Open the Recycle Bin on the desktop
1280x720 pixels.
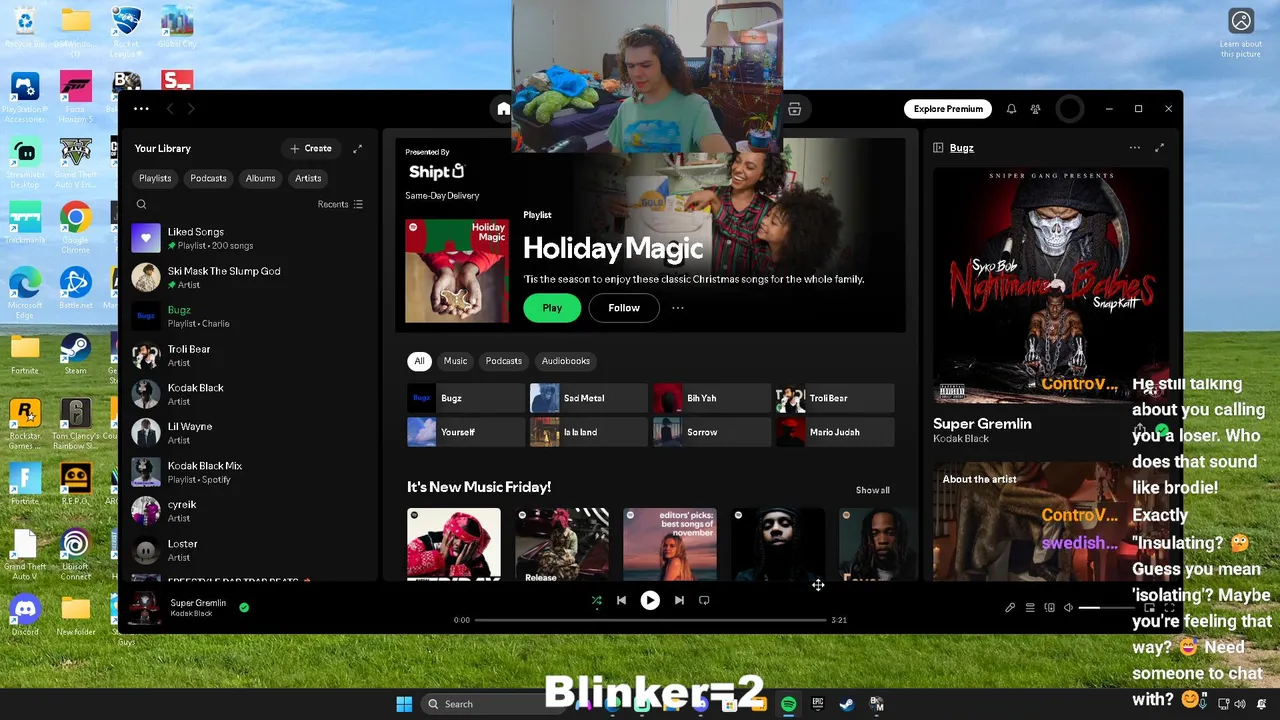[x=25, y=28]
